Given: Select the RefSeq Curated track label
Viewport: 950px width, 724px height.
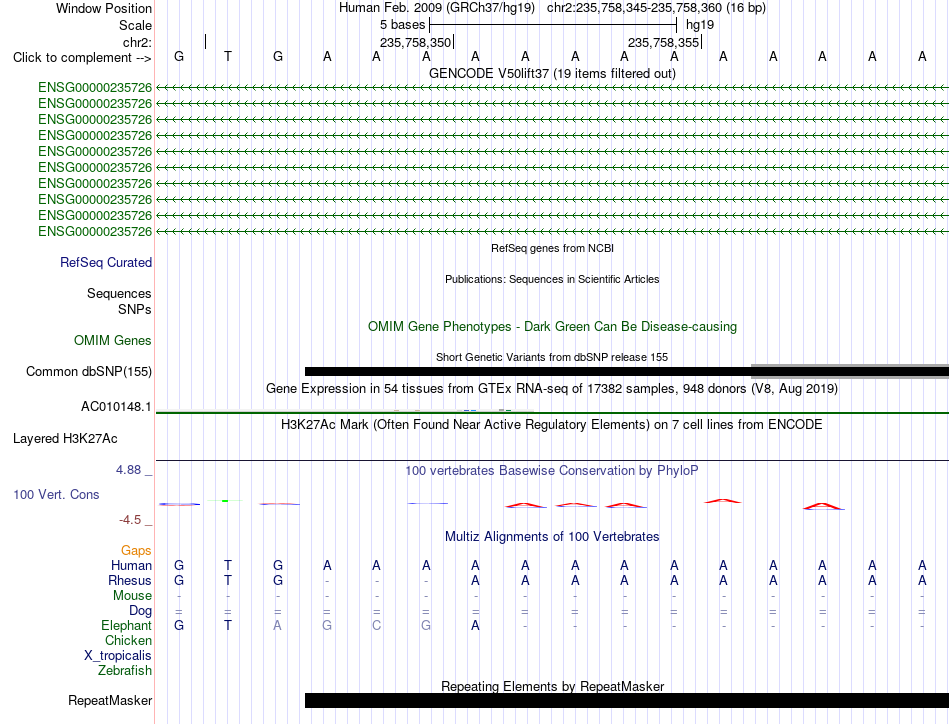Looking at the screenshot, I should point(105,262).
